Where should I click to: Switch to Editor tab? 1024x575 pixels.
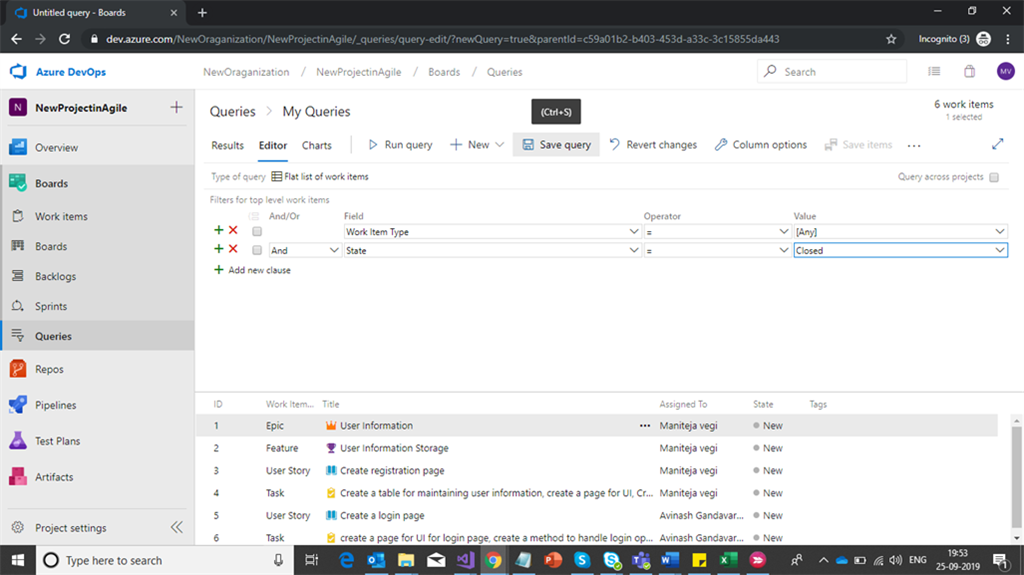point(273,145)
